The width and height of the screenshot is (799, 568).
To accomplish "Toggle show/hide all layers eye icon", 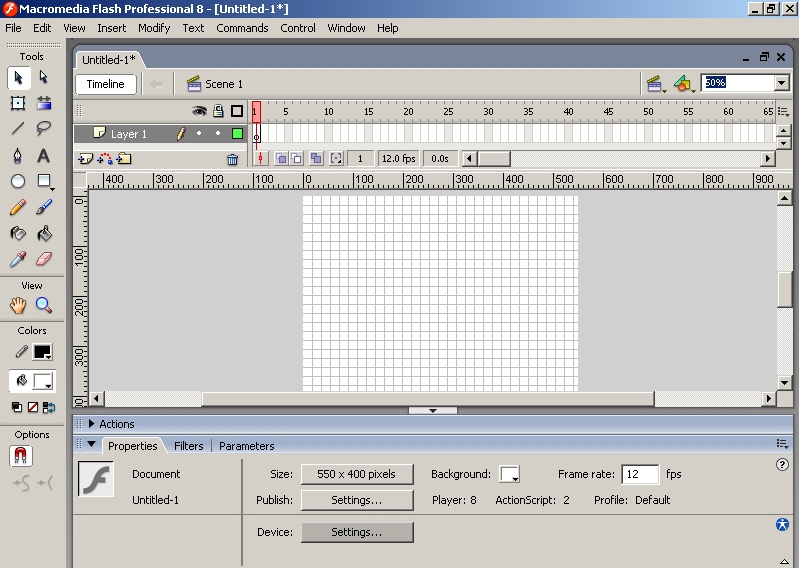I will 199,111.
